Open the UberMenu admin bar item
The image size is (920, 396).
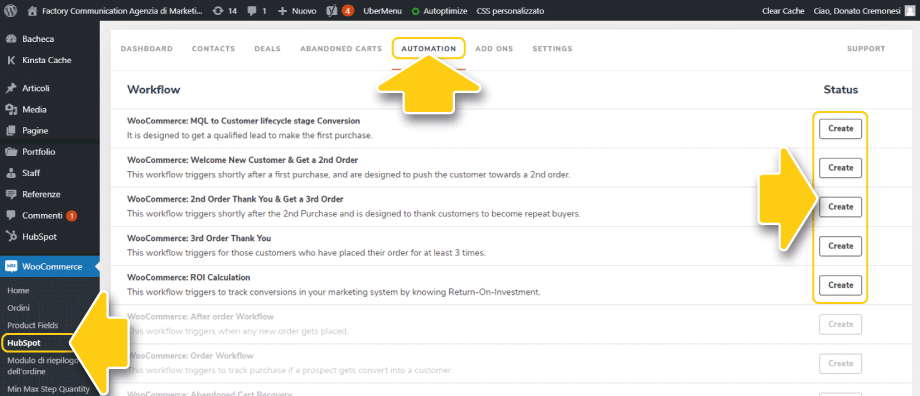point(383,11)
